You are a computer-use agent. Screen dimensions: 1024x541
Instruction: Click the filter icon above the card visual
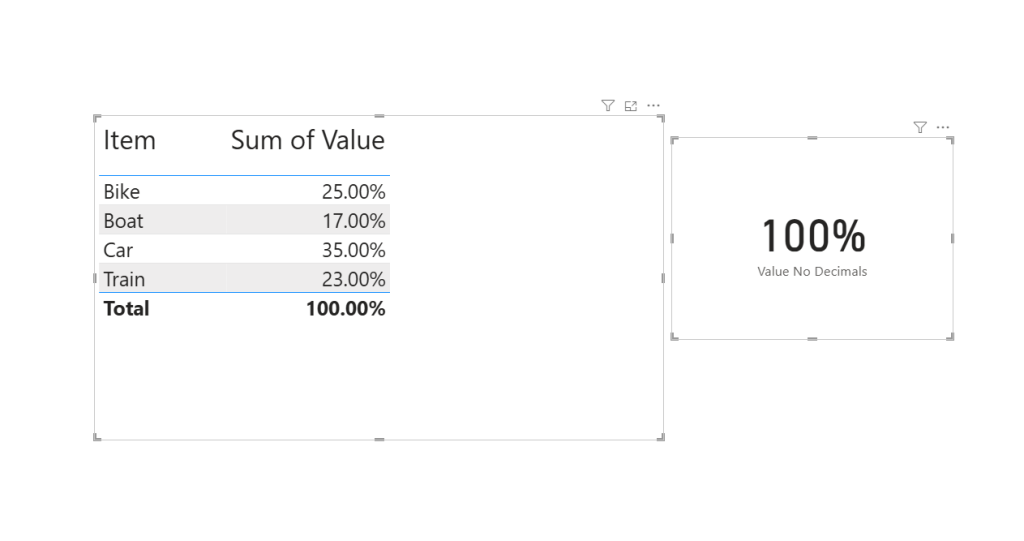point(920,127)
